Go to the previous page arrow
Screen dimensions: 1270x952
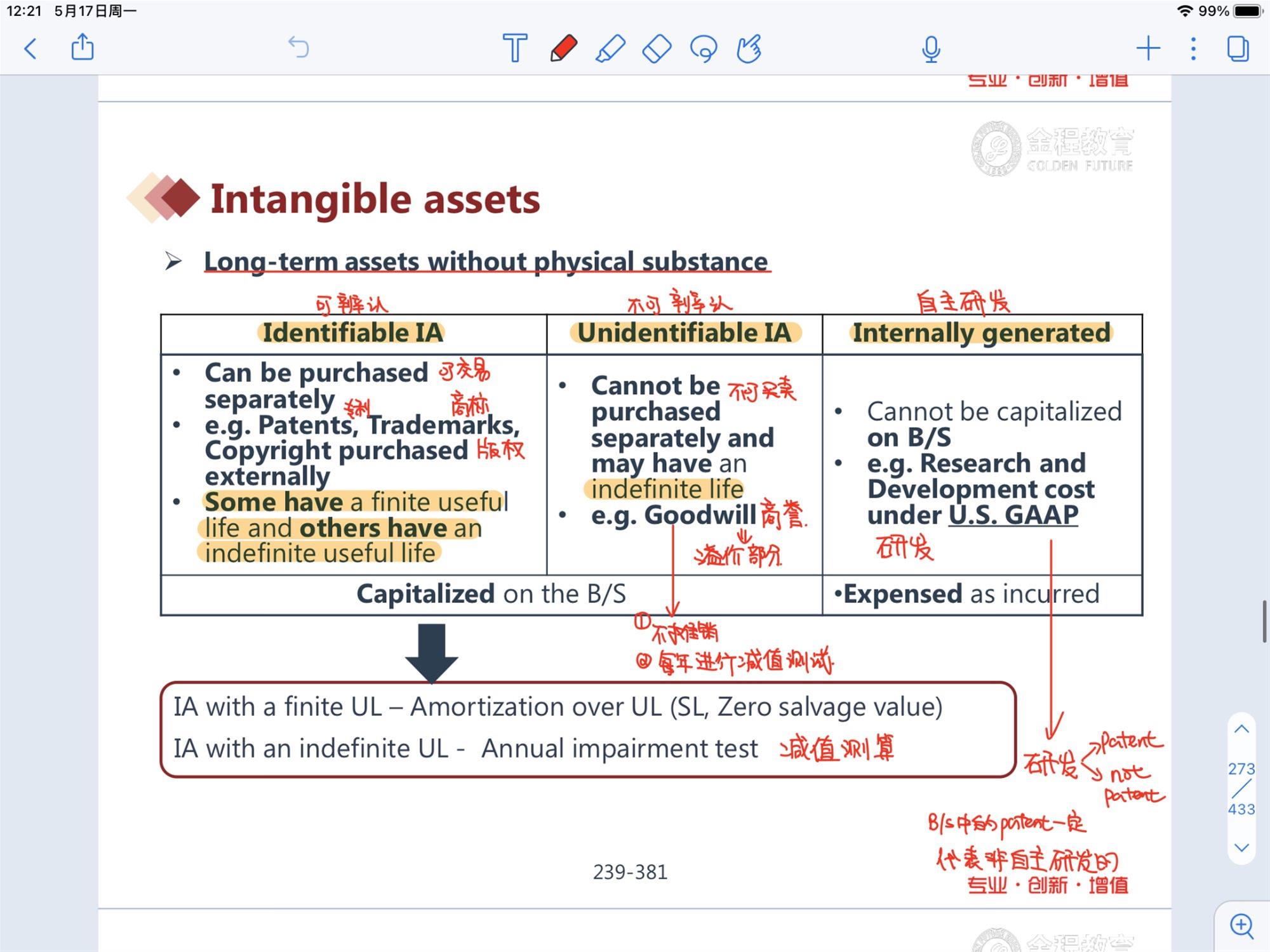tap(1241, 729)
